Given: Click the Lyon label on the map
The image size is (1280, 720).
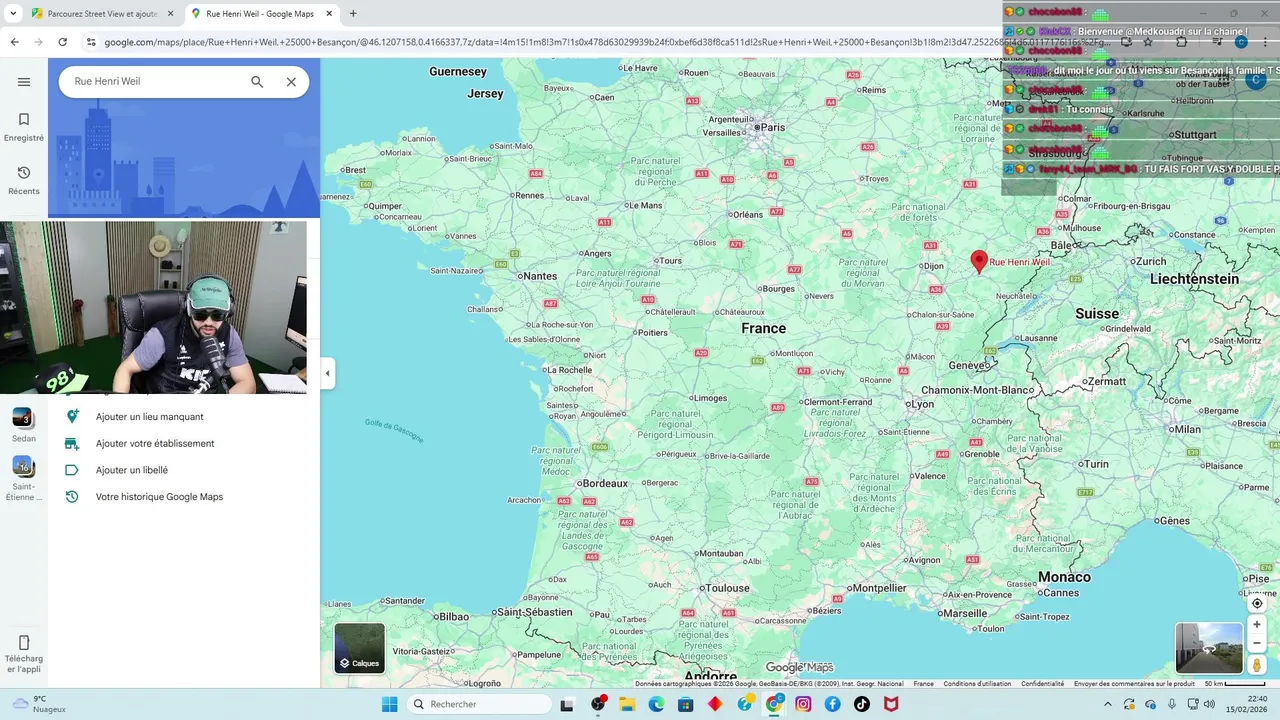Looking at the screenshot, I should (922, 404).
